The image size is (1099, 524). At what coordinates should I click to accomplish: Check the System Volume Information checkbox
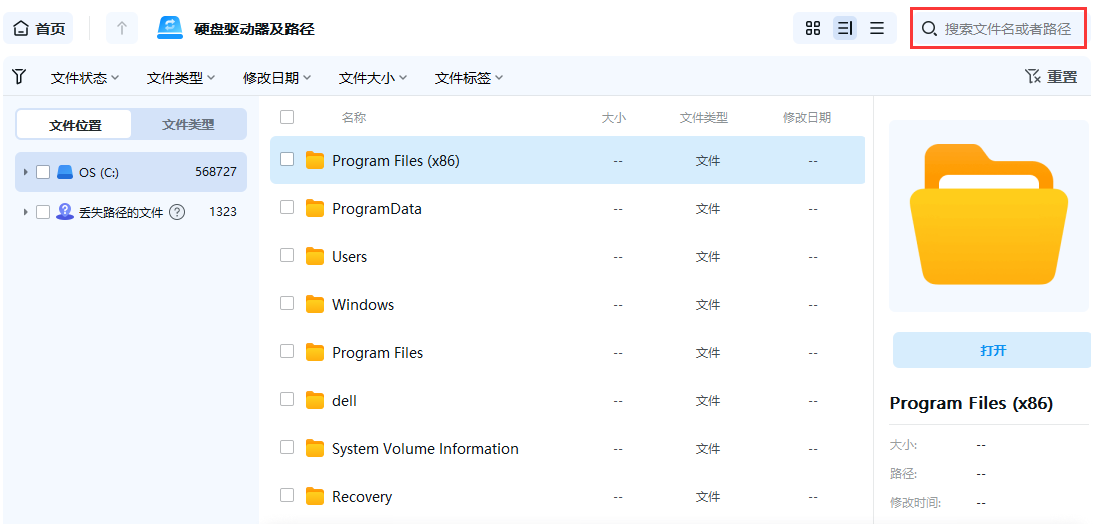coord(287,447)
